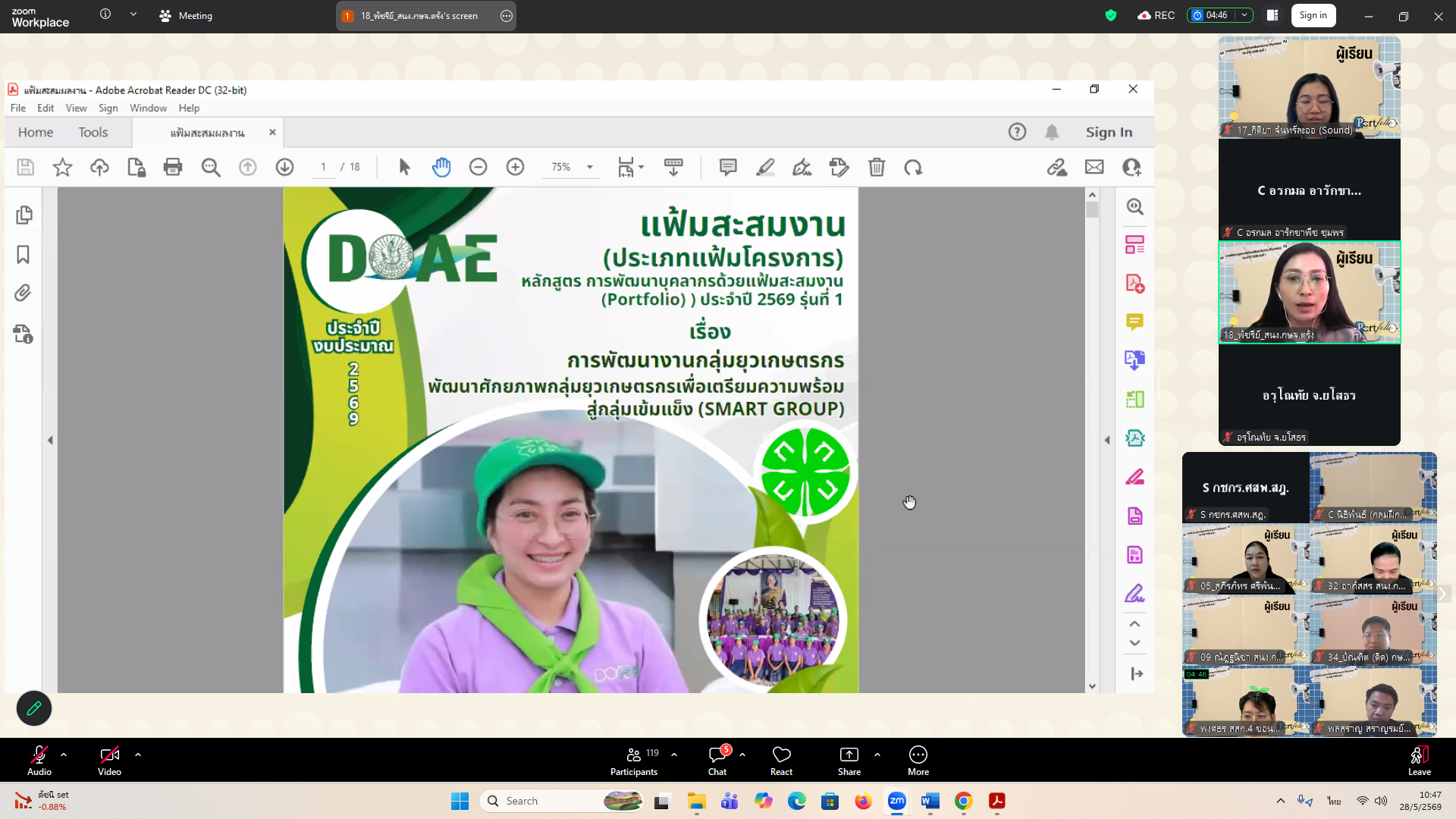Image resolution: width=1456 pixels, height=819 pixels.
Task: Open Windows Start button
Action: click(460, 801)
